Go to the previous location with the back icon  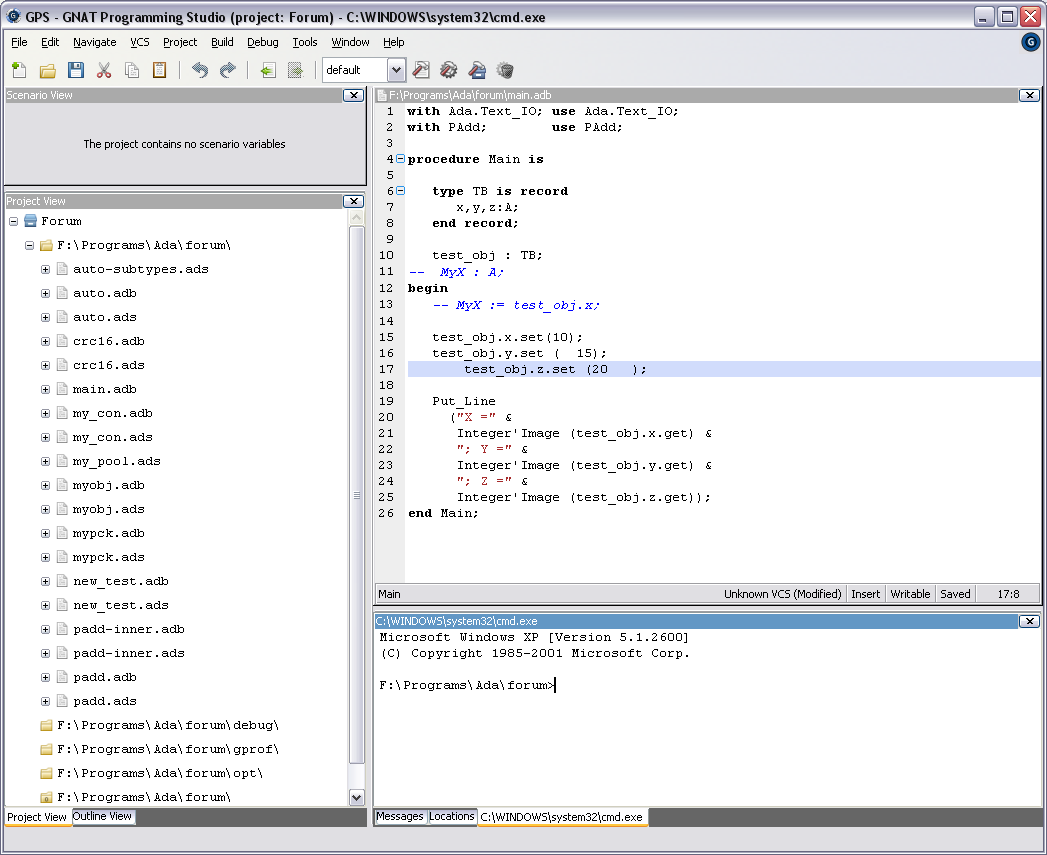pyautogui.click(x=267, y=70)
